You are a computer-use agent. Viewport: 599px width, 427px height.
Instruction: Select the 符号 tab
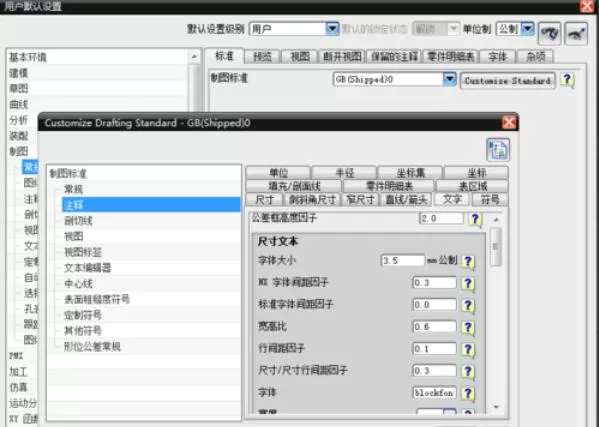490,199
